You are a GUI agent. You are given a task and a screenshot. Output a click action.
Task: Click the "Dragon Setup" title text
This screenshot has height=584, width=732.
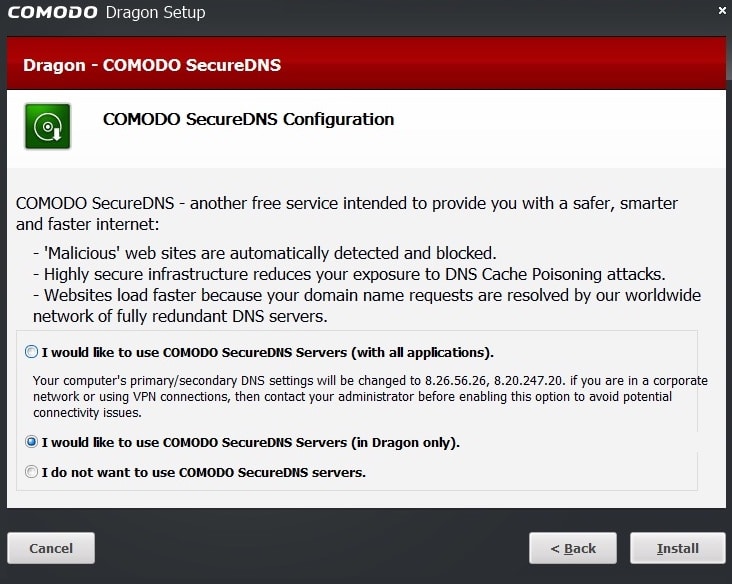click(155, 13)
